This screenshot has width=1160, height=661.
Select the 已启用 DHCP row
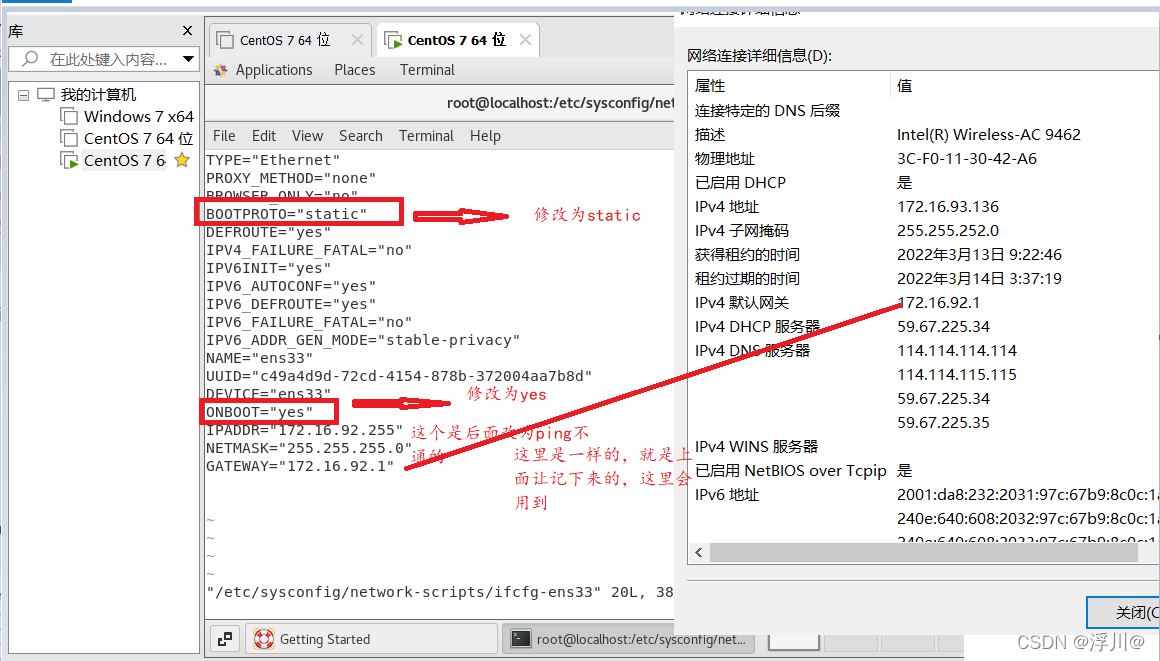pyautogui.click(x=923, y=183)
